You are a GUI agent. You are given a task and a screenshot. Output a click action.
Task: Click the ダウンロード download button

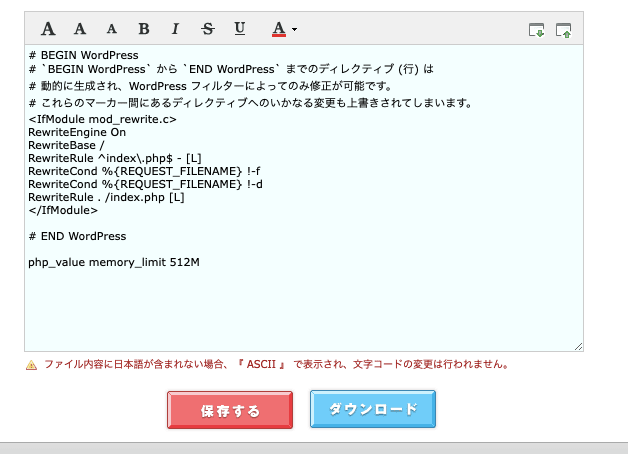tap(373, 409)
